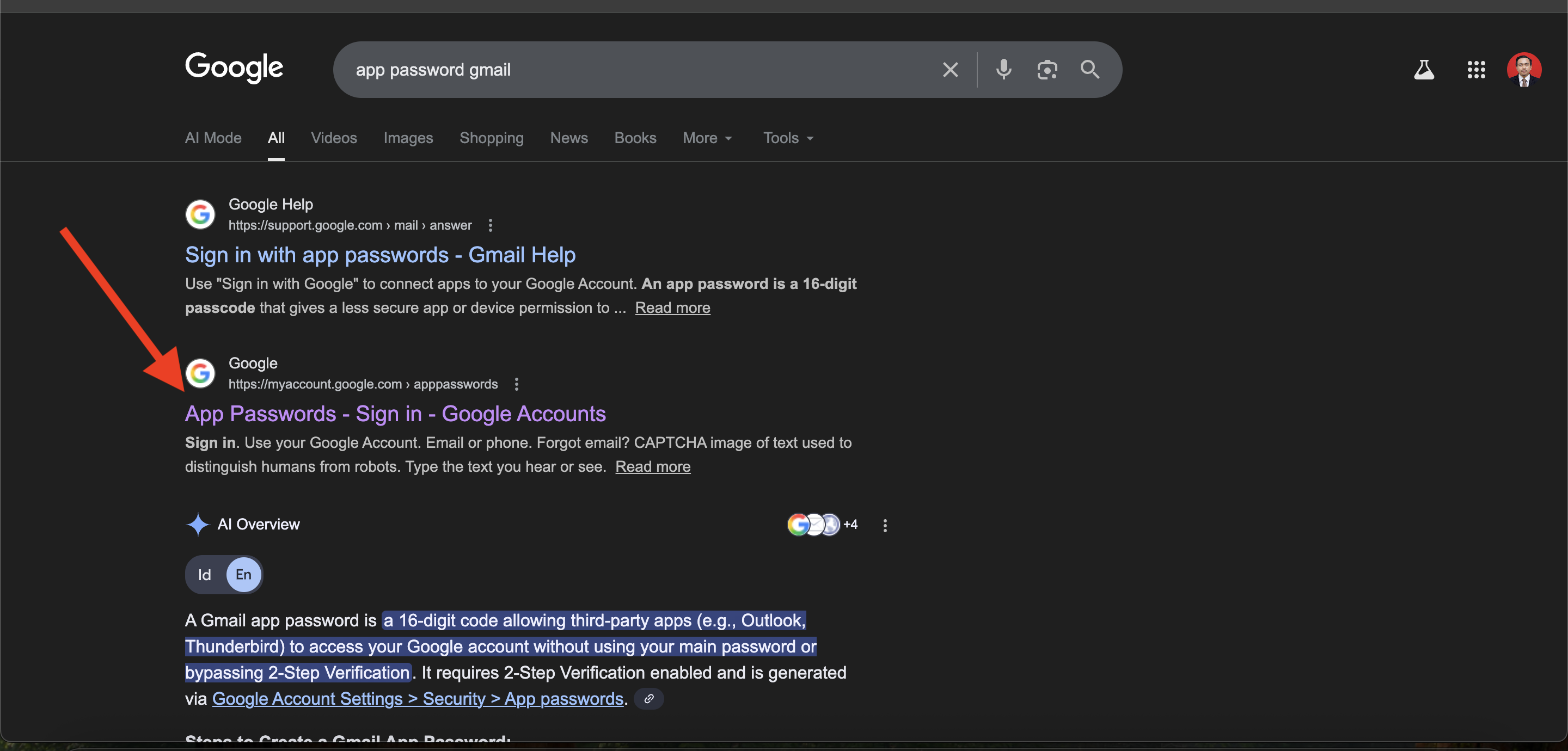
Task: Switch to the Images tab
Action: pyautogui.click(x=408, y=138)
